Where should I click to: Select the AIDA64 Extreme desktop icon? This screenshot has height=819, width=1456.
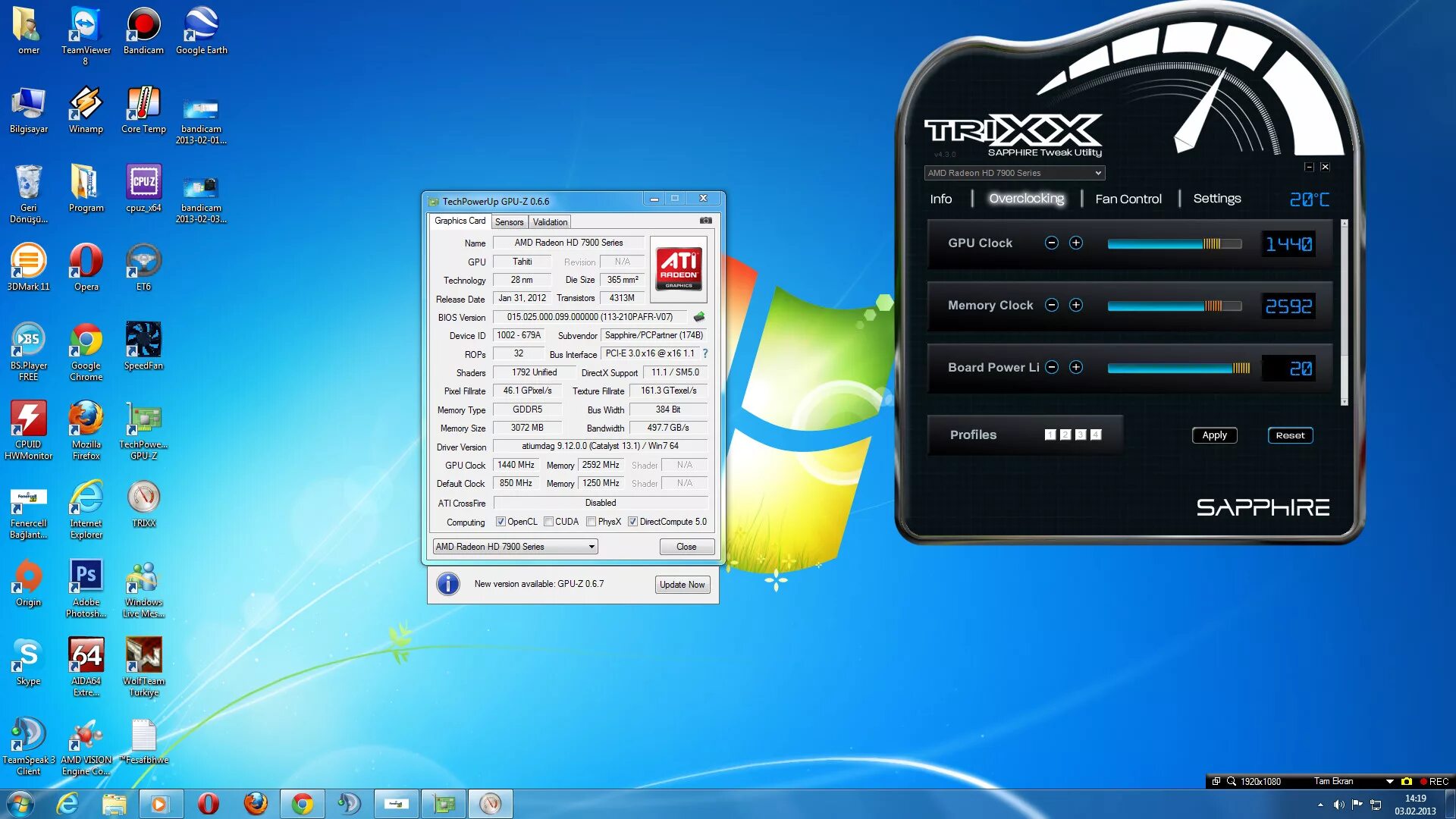[86, 667]
